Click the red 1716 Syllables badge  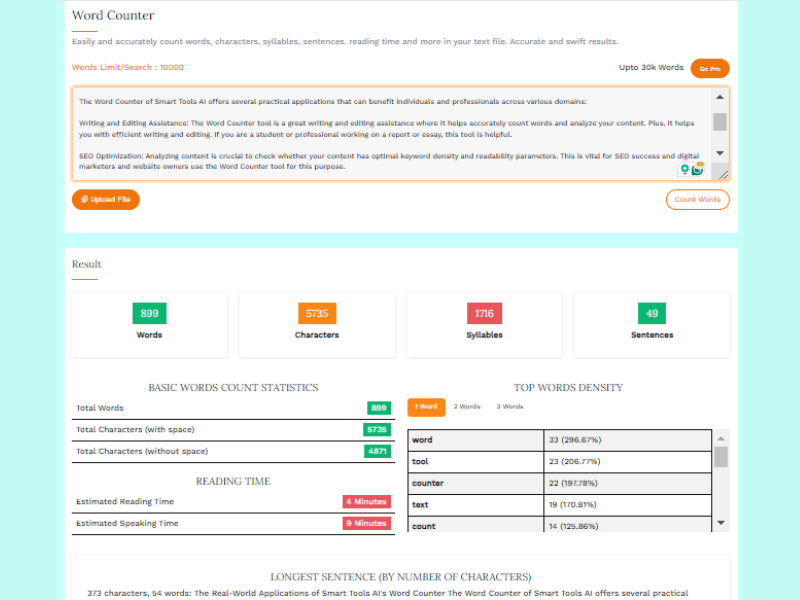[484, 313]
